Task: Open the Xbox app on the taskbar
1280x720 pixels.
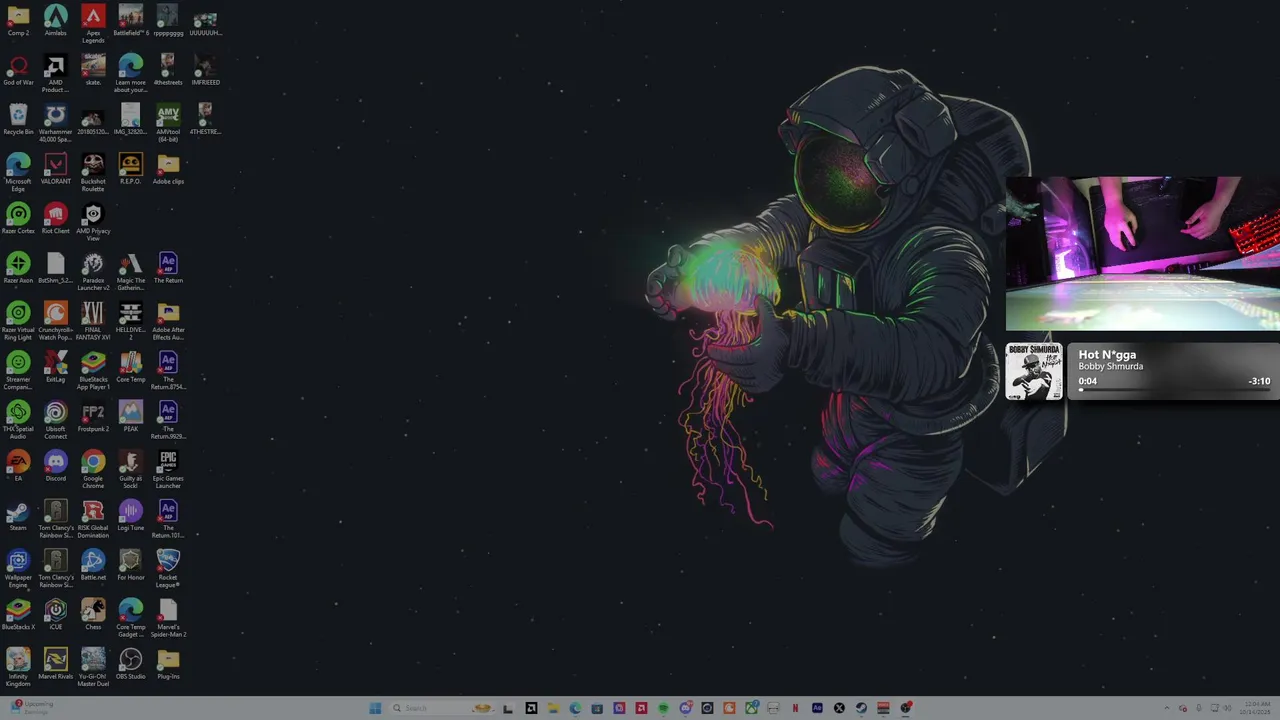Action: click(751, 708)
